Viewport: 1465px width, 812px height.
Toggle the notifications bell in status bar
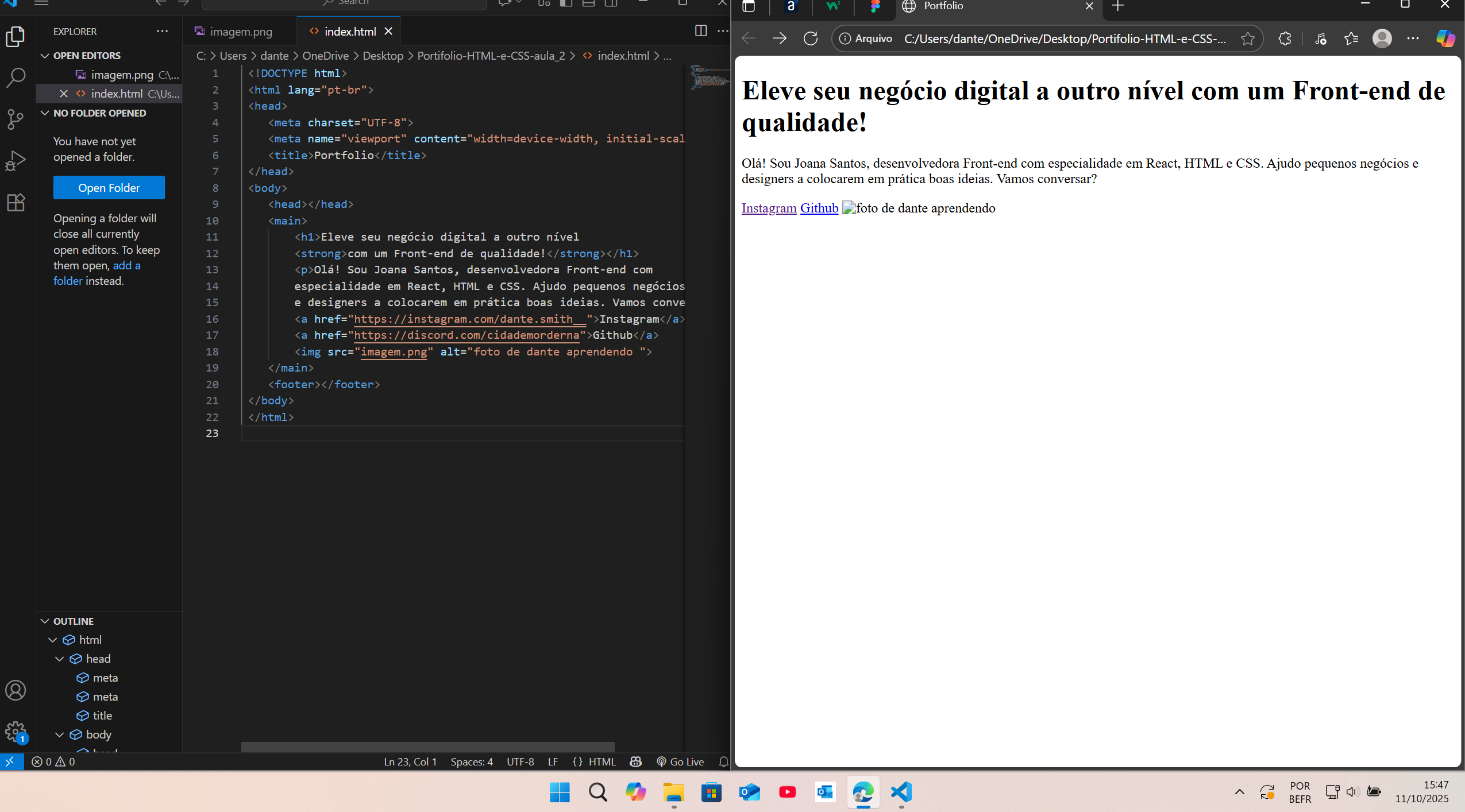click(723, 761)
